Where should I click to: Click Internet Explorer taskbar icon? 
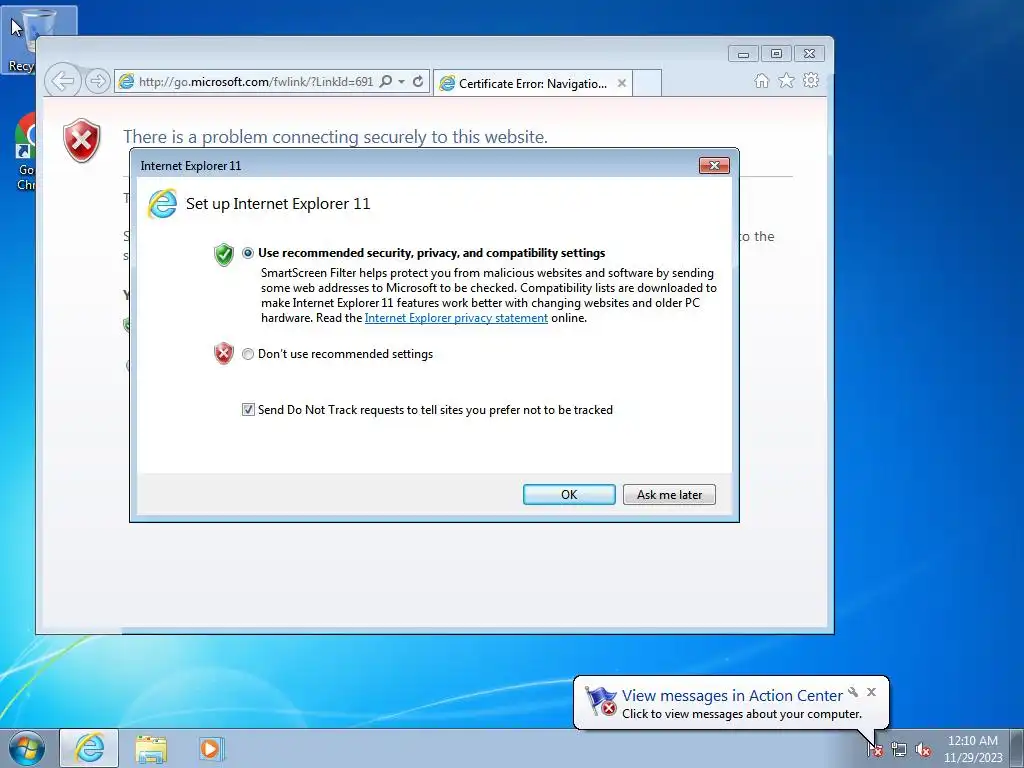coord(89,748)
